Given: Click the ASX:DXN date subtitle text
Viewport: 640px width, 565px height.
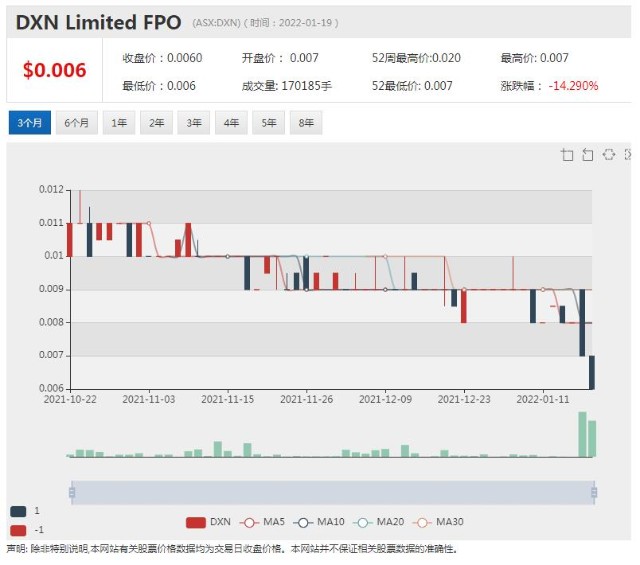Looking at the screenshot, I should click(x=265, y=23).
